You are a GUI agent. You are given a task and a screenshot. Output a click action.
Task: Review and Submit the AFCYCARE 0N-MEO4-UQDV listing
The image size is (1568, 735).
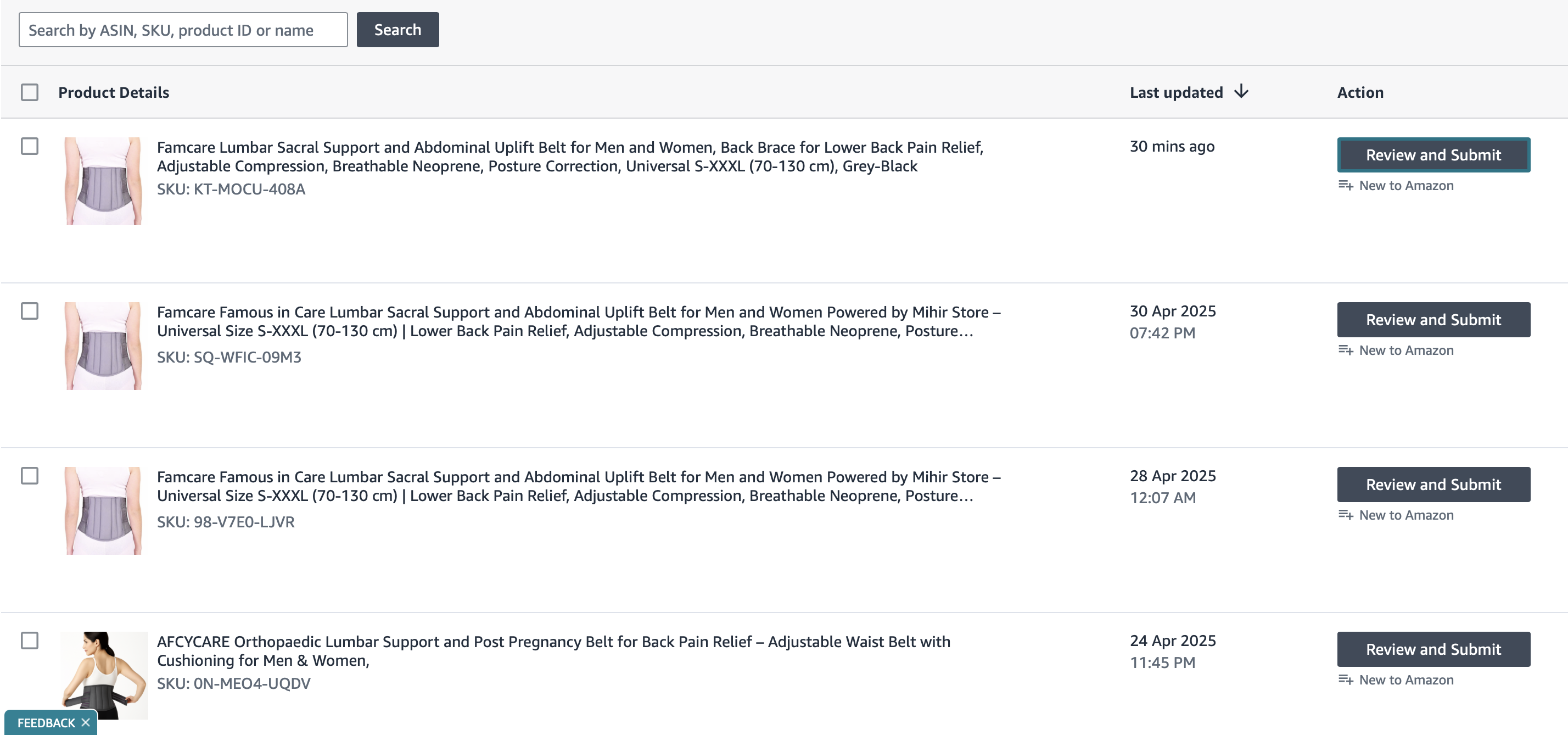click(1433, 649)
